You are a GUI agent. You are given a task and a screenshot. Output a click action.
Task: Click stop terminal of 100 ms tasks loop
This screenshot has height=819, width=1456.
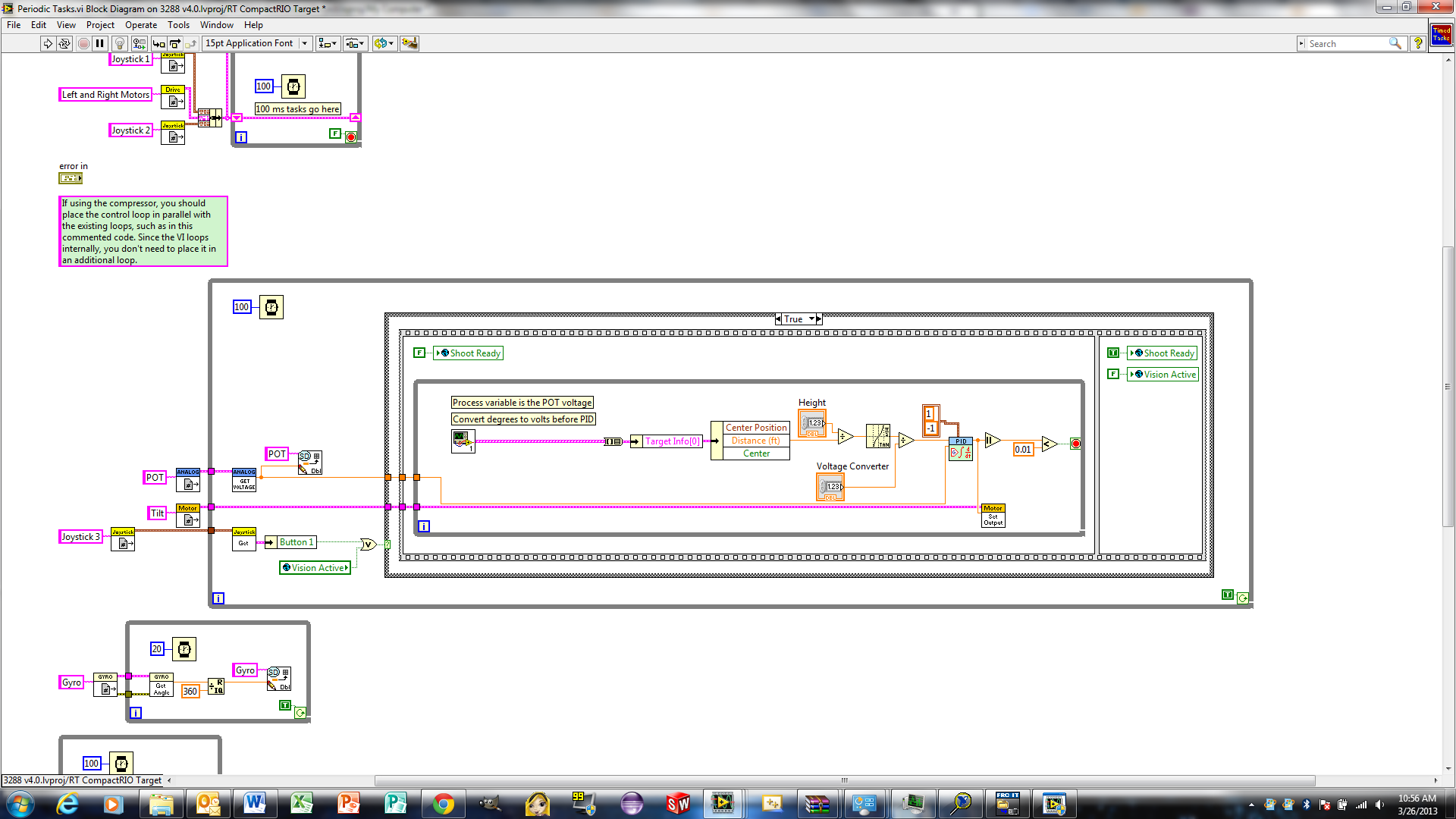(350, 137)
